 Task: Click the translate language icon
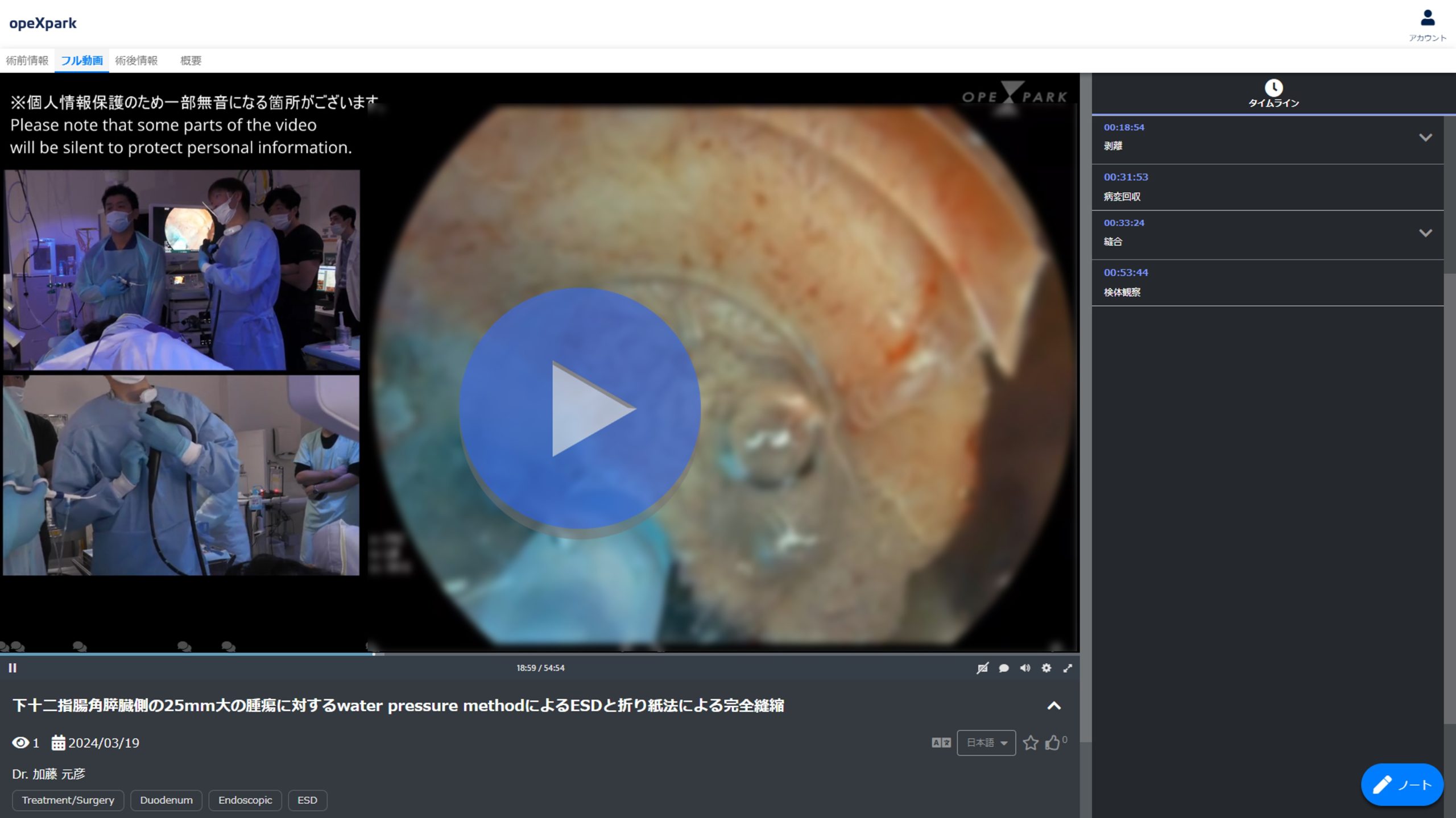[x=941, y=742]
